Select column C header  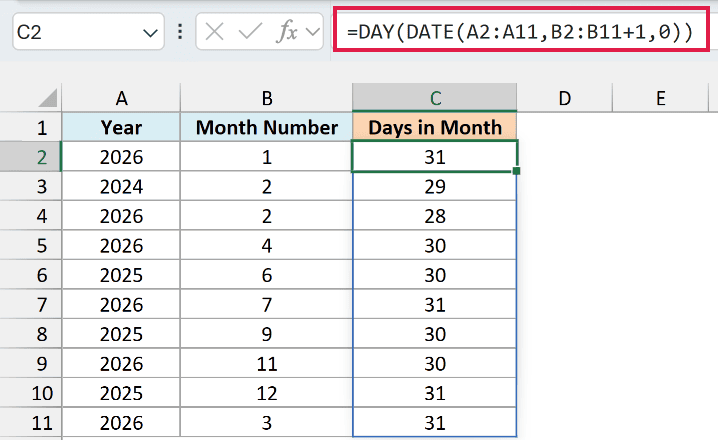(435, 98)
